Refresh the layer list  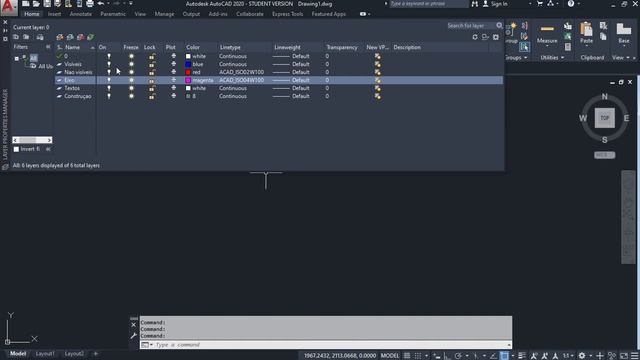pos(475,37)
